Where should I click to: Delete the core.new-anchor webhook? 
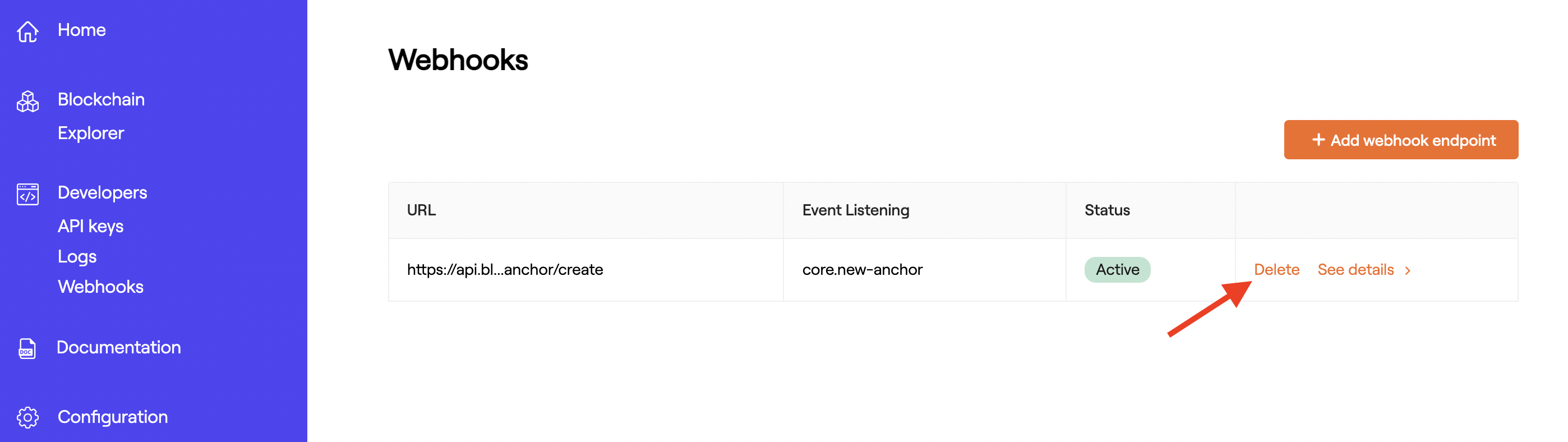[x=1276, y=269]
